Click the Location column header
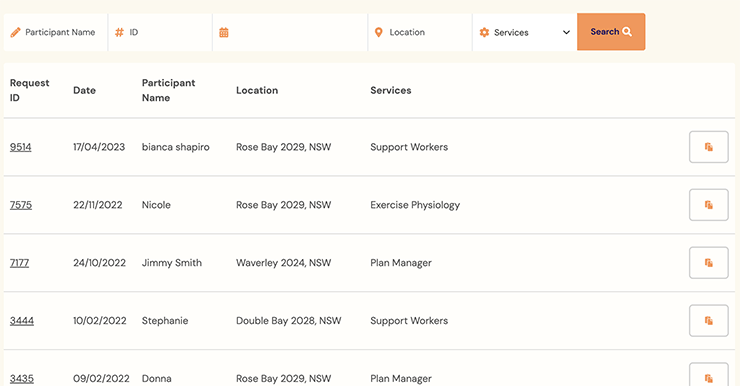Image resolution: width=740 pixels, height=386 pixels. 257,90
